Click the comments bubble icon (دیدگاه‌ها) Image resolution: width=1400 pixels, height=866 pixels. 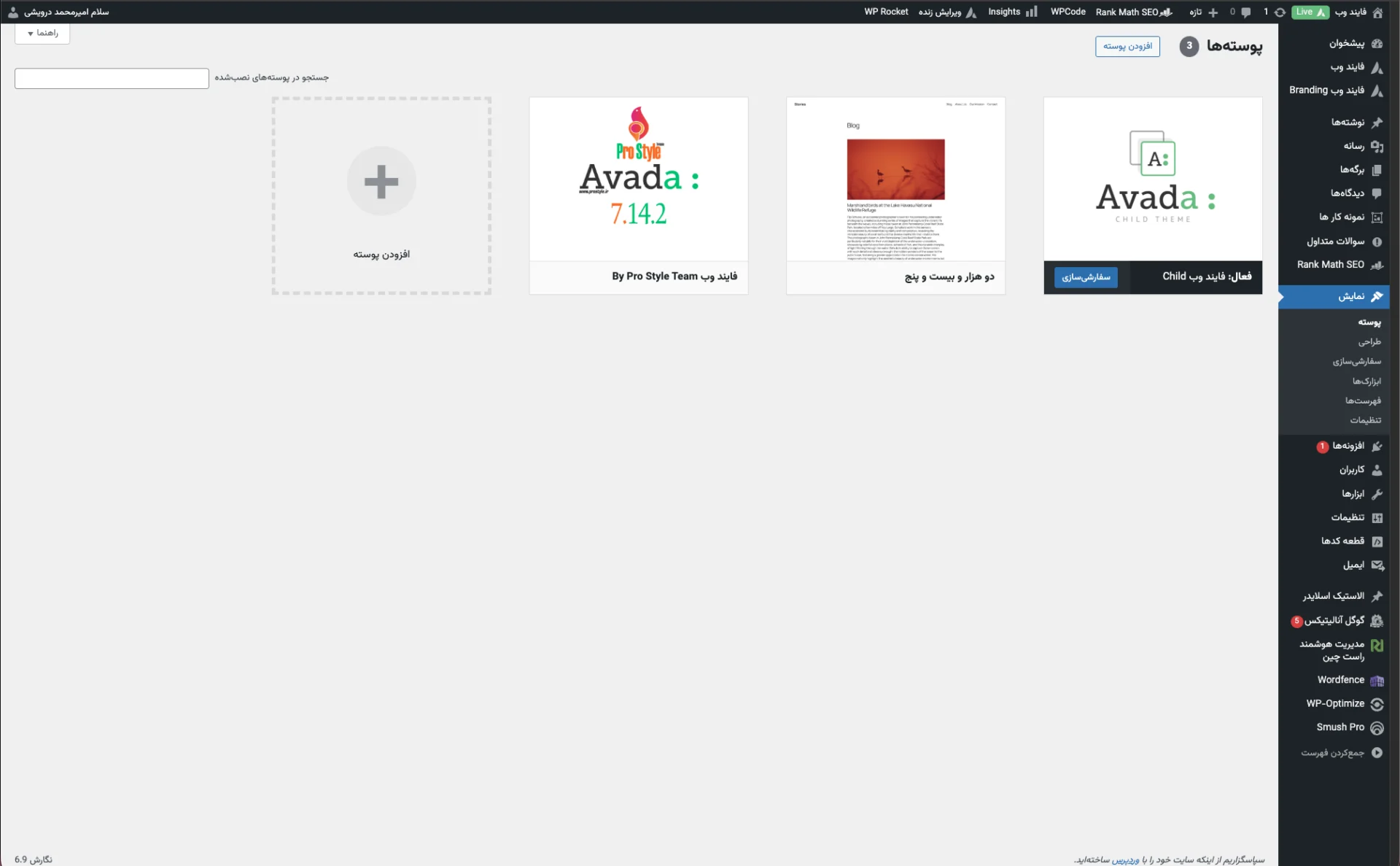[x=1377, y=193]
